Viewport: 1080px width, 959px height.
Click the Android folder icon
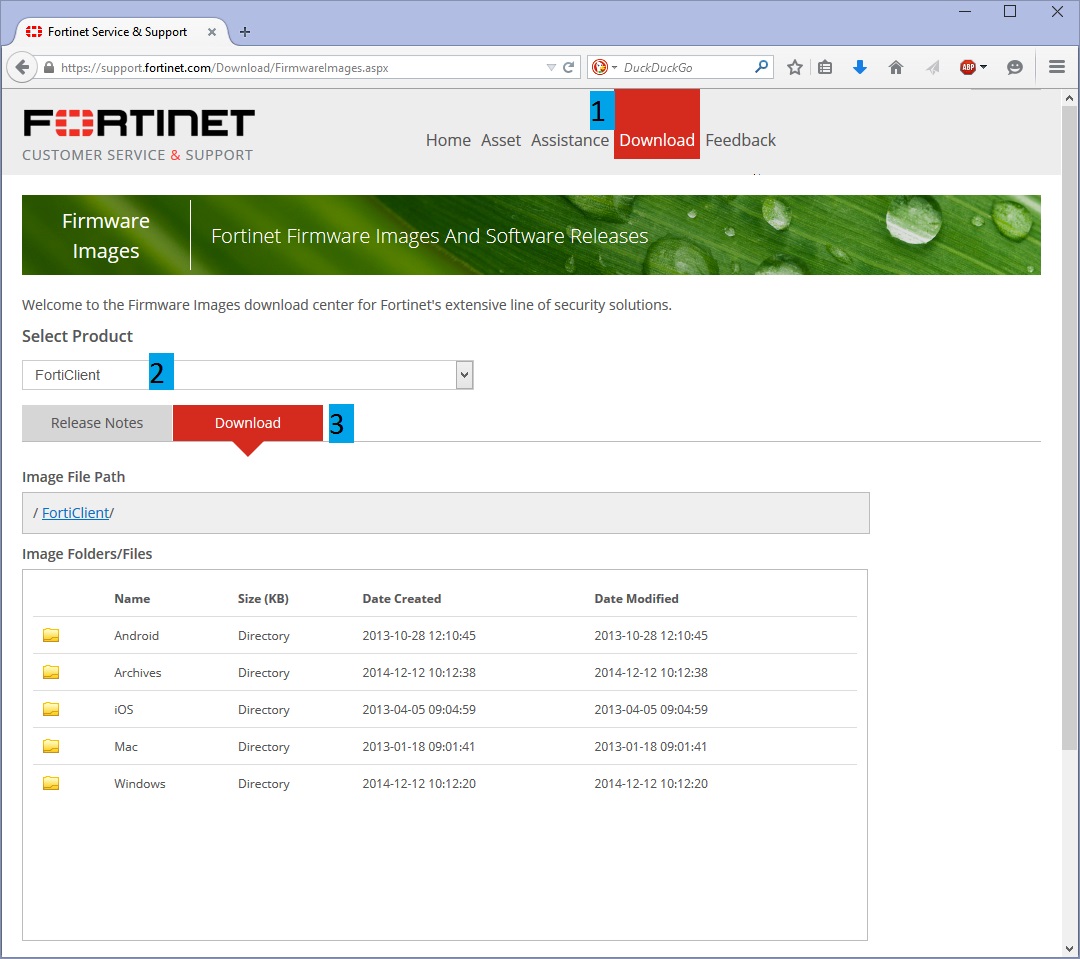point(51,635)
